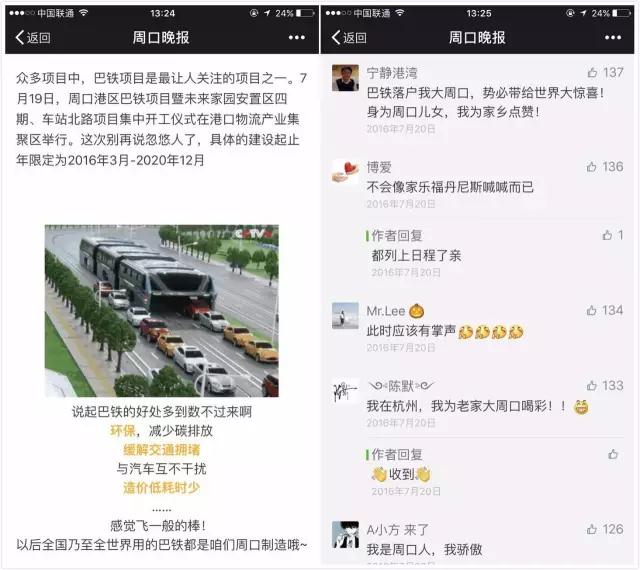Tap 返回 back button in right screen

pos(349,38)
